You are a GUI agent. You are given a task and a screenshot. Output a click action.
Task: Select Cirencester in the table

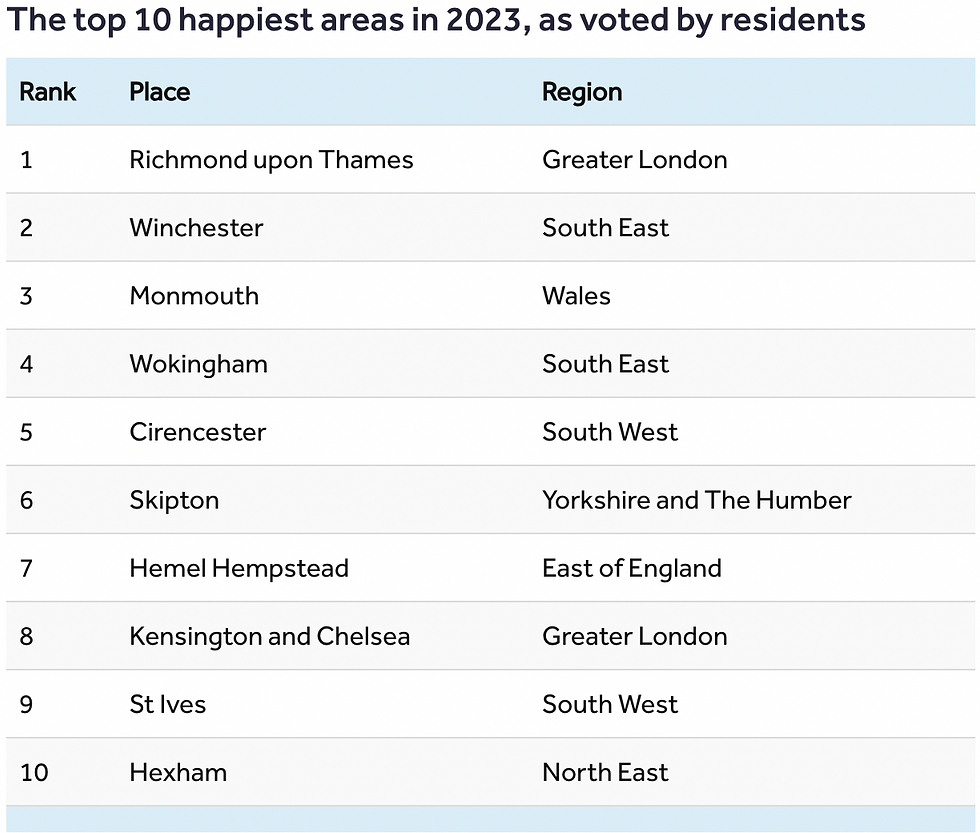(x=197, y=432)
